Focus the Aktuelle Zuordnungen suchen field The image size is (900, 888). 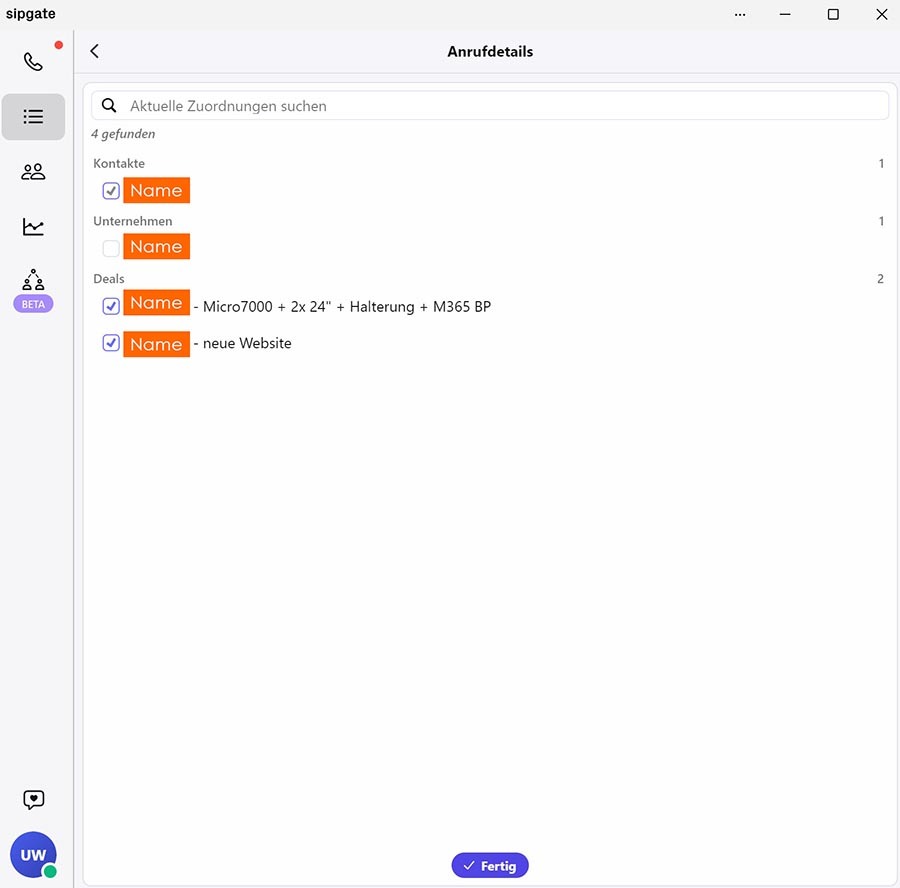(490, 106)
